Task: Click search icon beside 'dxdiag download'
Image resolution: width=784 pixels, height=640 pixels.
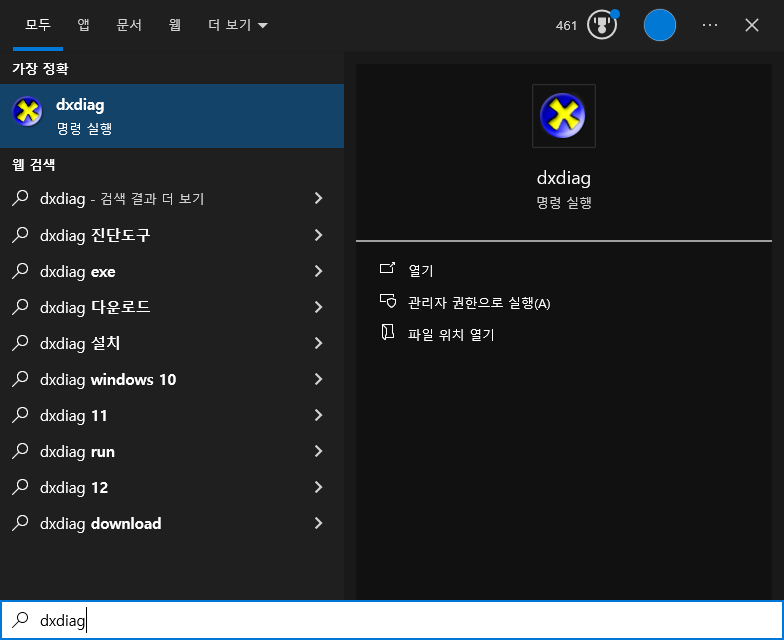Action: [x=20, y=522]
